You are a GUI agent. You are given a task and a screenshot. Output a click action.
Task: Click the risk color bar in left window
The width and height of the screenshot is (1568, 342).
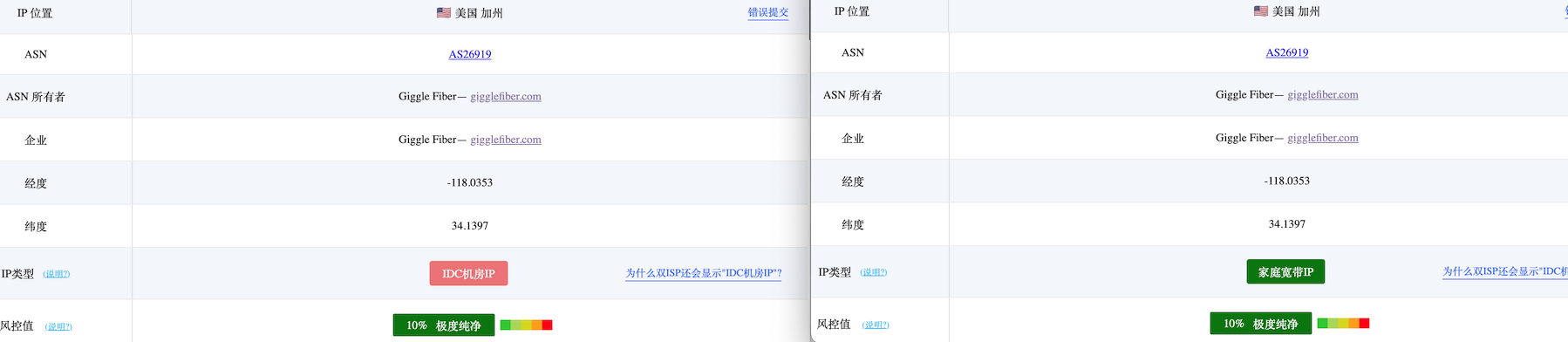[526, 325]
